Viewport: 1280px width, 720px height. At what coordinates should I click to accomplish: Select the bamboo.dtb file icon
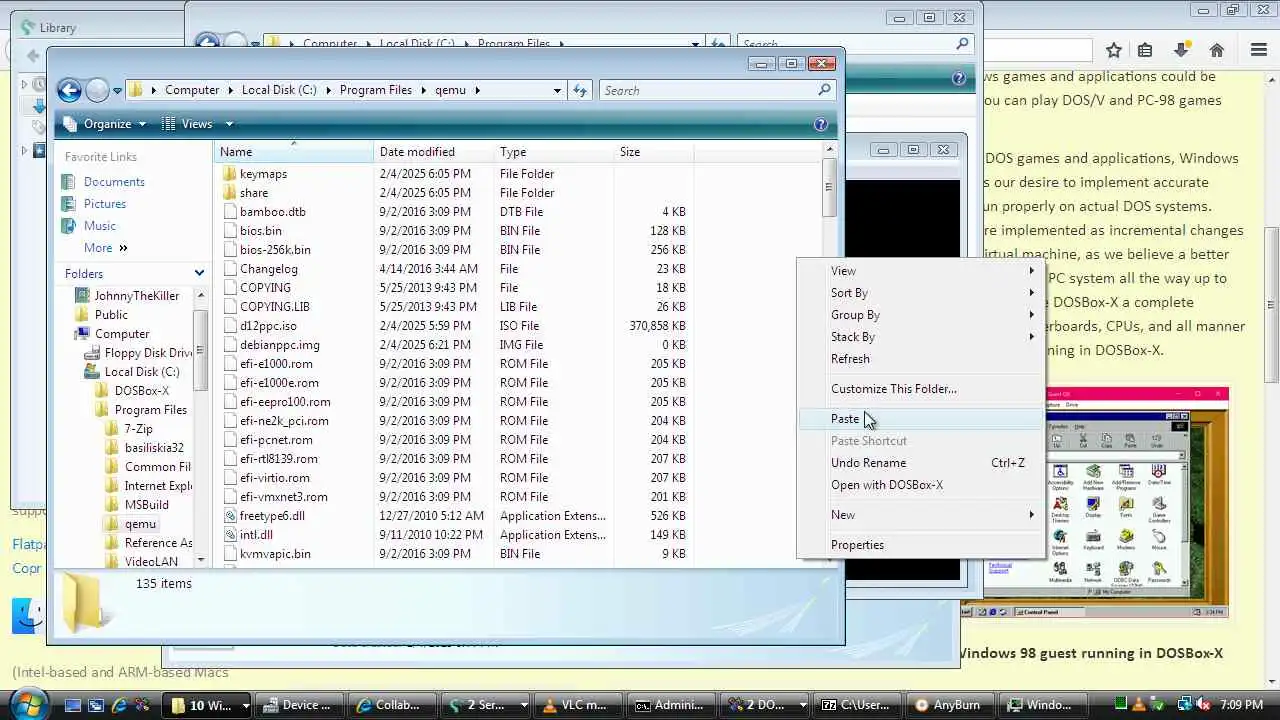click(230, 212)
